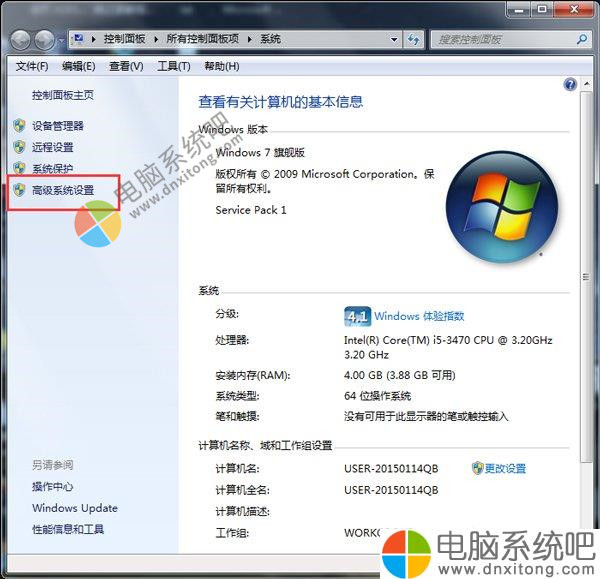Open 性能信息和工具 link
The height and width of the screenshot is (579, 600).
[68, 530]
